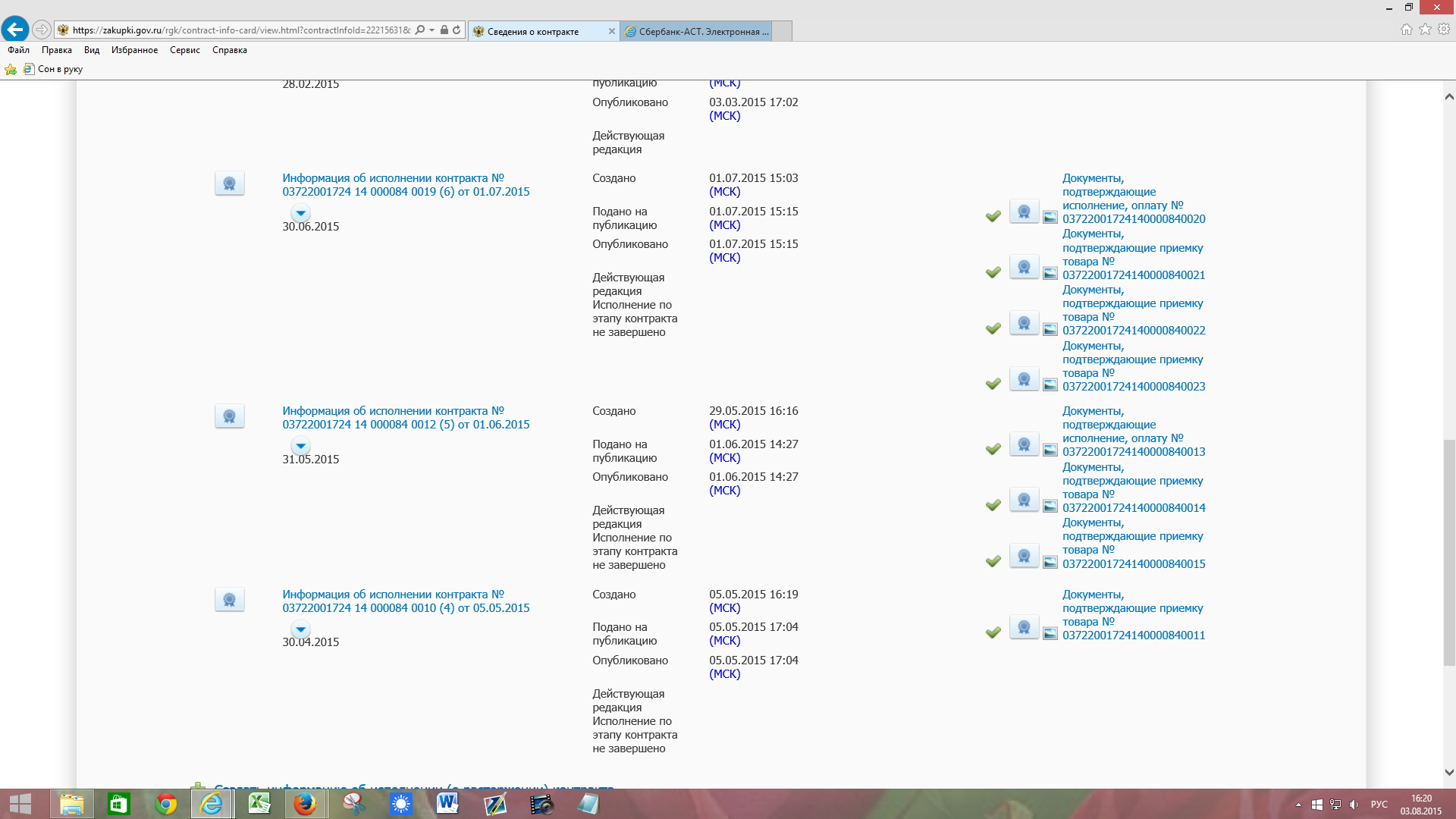Click green checkmark for document 0372200172414000840013

(993, 449)
